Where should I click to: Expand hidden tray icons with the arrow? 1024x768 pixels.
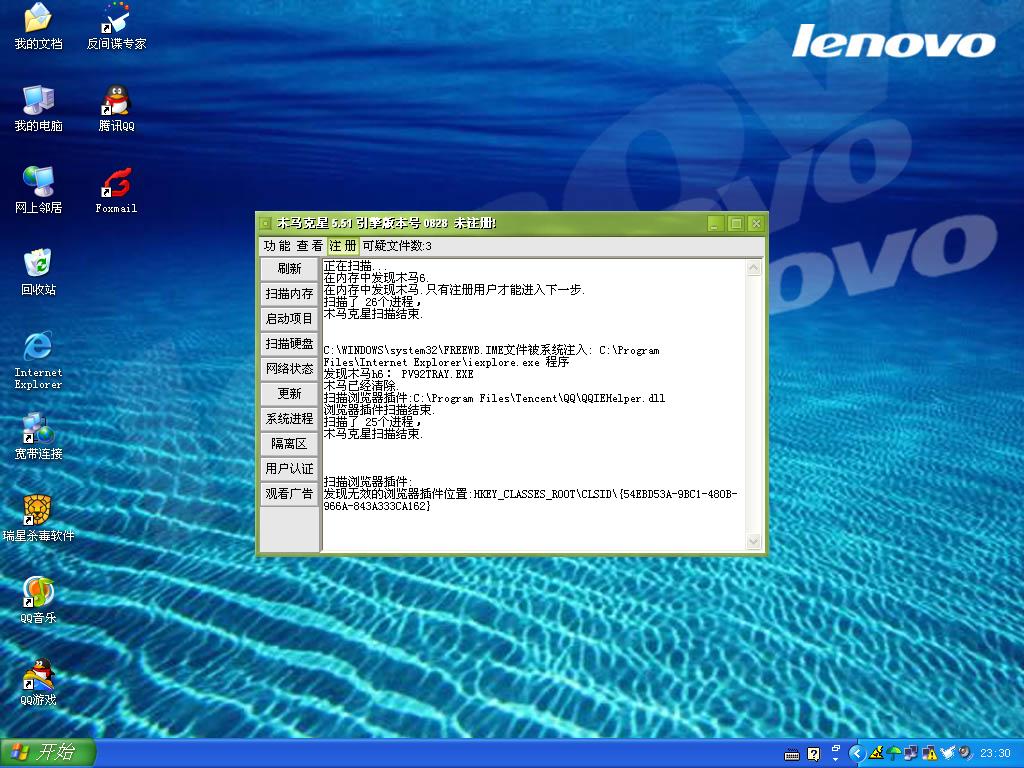click(x=857, y=754)
